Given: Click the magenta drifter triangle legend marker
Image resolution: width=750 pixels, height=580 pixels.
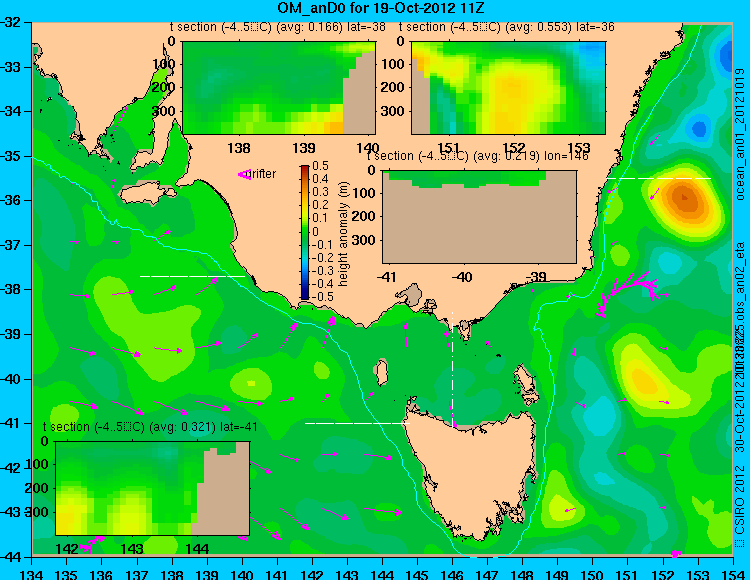Looking at the screenshot, I should (244, 175).
